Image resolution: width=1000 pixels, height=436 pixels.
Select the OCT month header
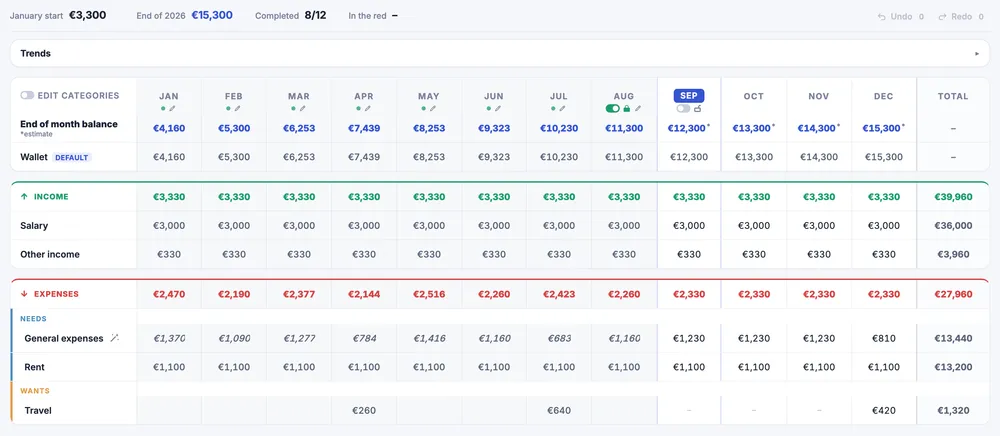pyautogui.click(x=754, y=96)
